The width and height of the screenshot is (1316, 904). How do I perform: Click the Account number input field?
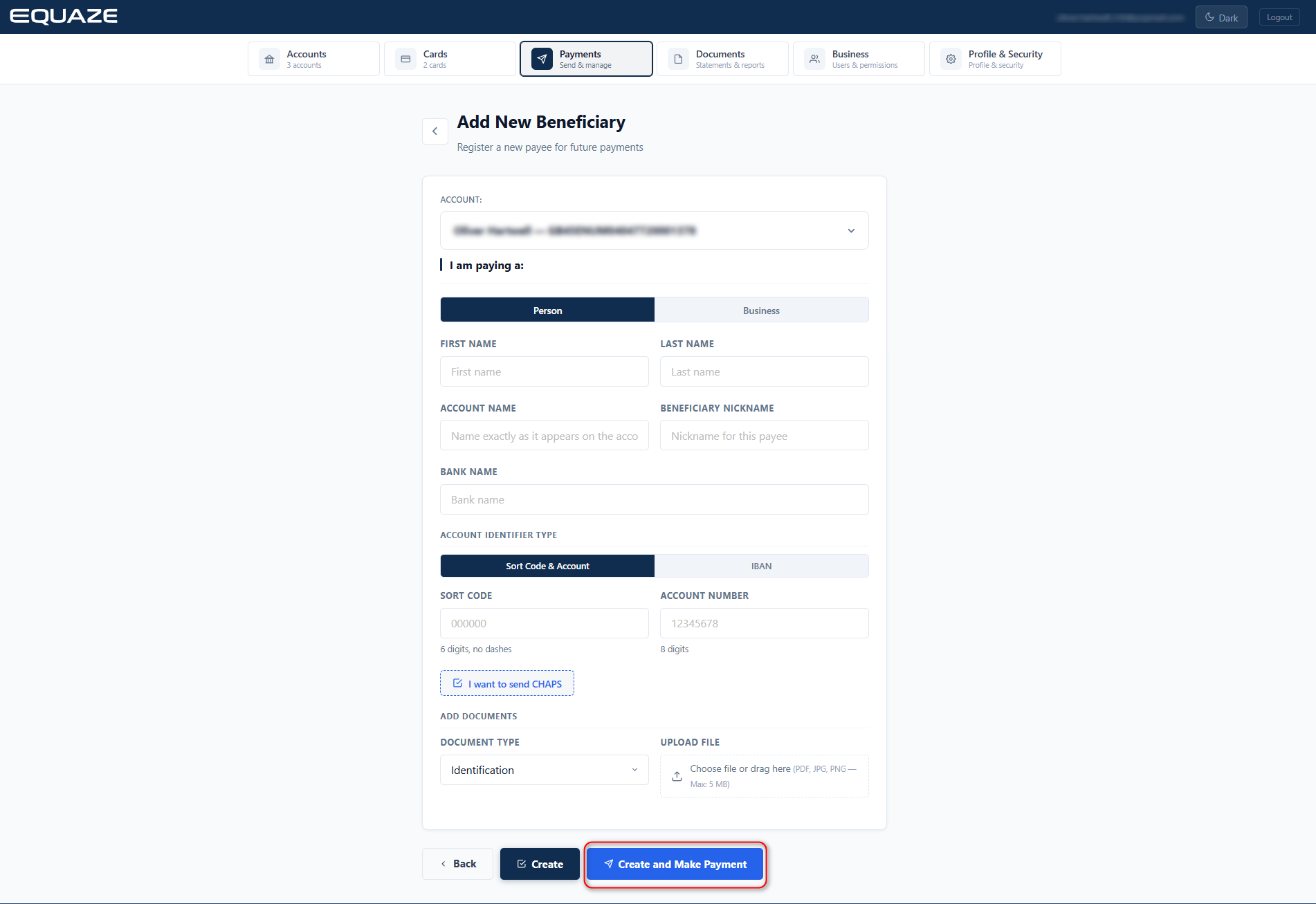click(x=765, y=623)
